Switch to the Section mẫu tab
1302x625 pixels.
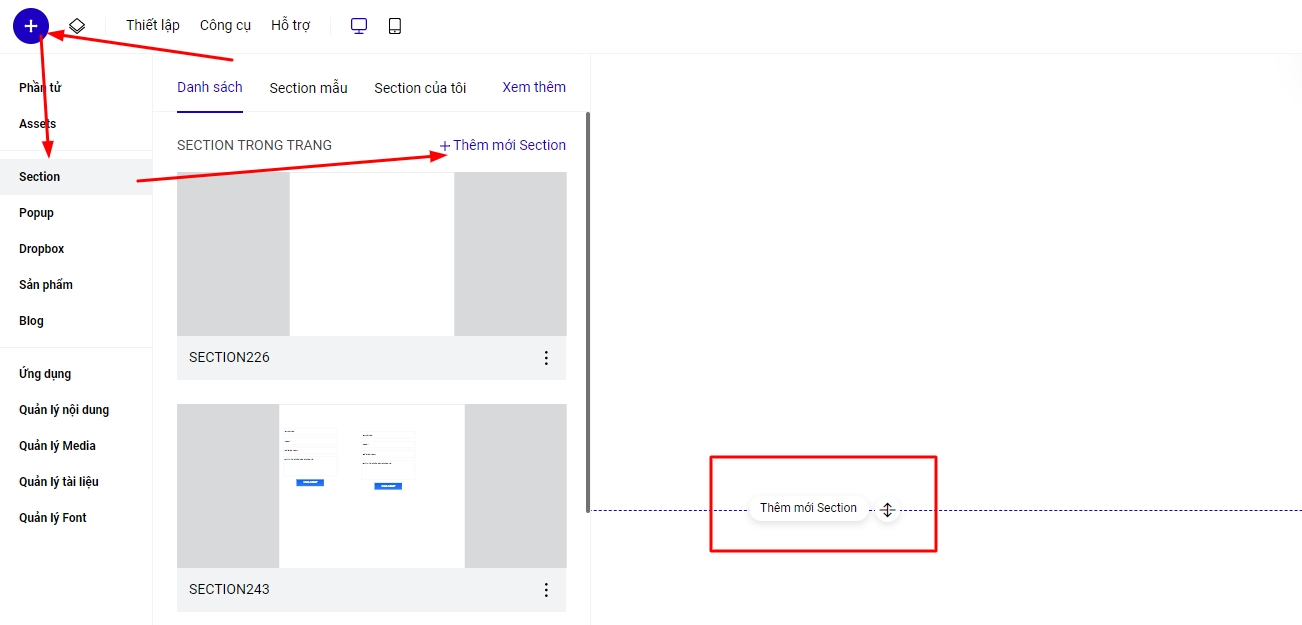(x=308, y=88)
